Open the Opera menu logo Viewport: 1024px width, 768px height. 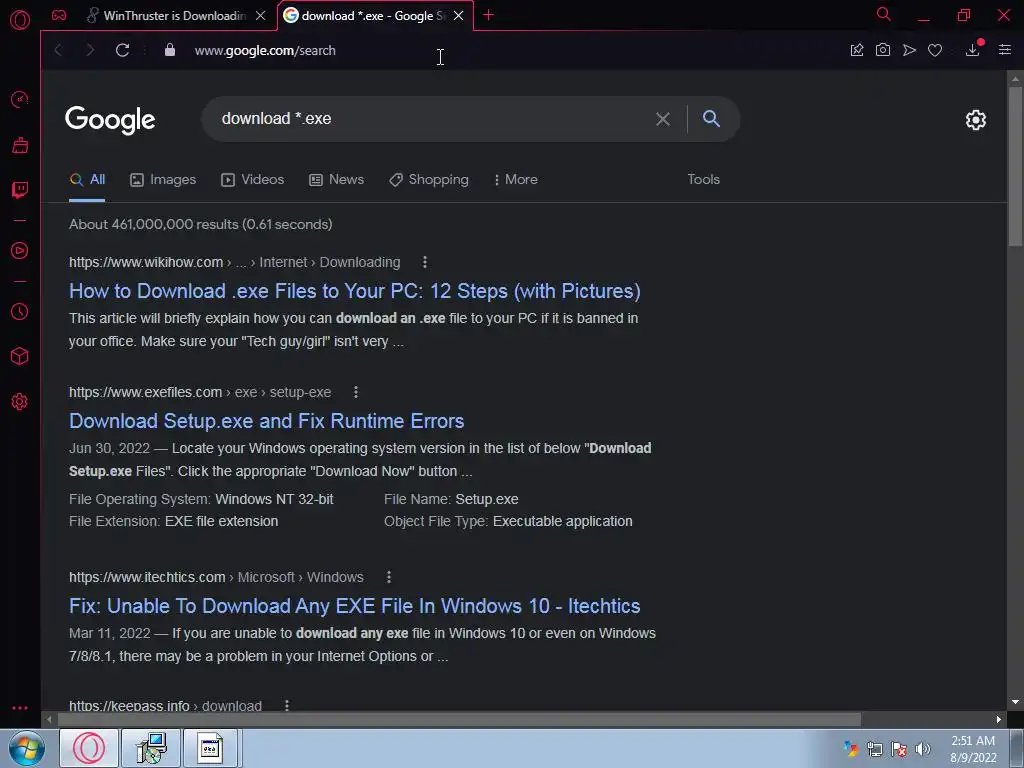coord(20,20)
